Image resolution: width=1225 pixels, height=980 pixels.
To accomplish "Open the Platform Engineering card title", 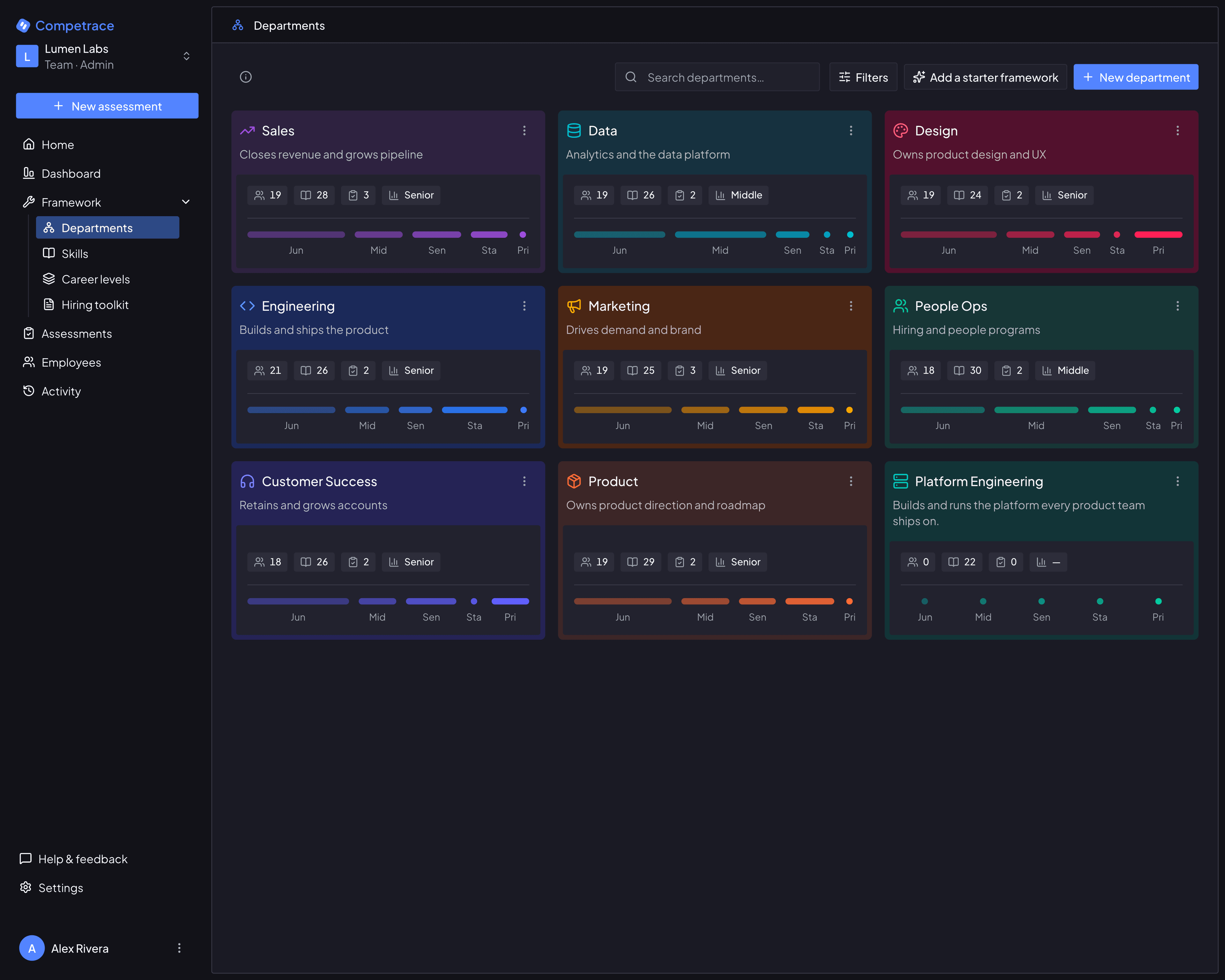I will 978,481.
